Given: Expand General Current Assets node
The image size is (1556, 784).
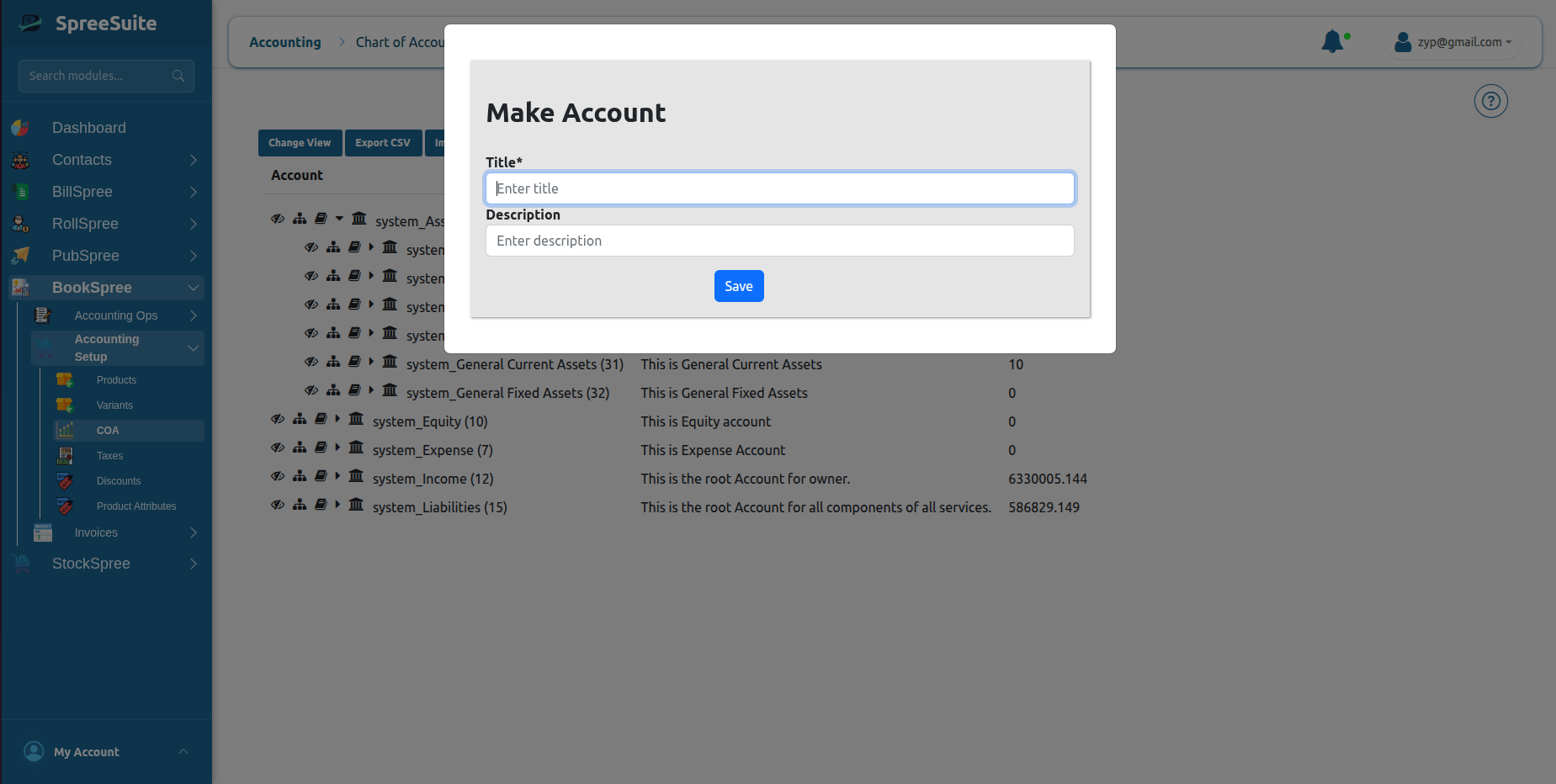Looking at the screenshot, I should click(x=371, y=362).
